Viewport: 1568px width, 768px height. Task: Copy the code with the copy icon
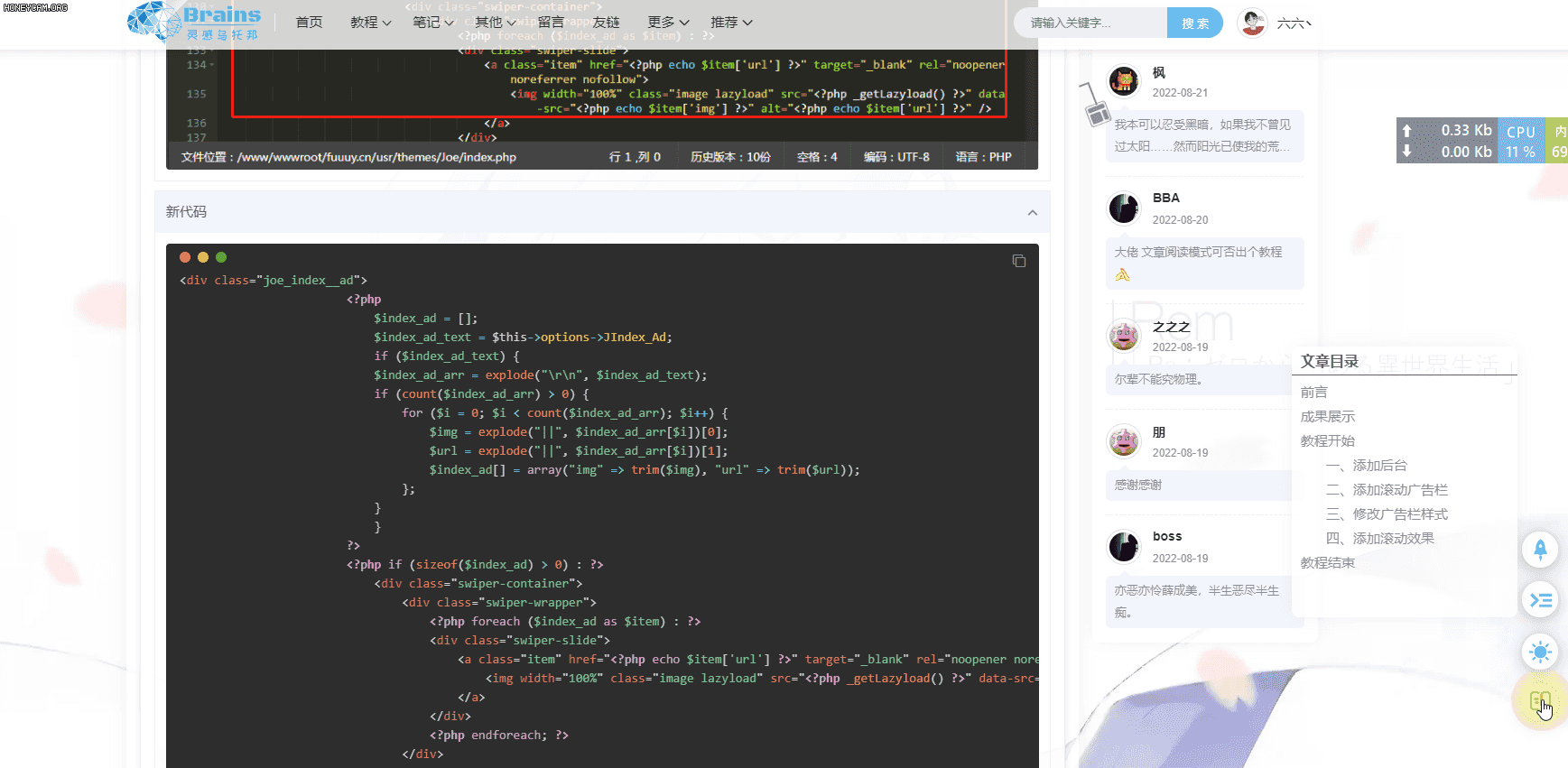coord(1019,261)
